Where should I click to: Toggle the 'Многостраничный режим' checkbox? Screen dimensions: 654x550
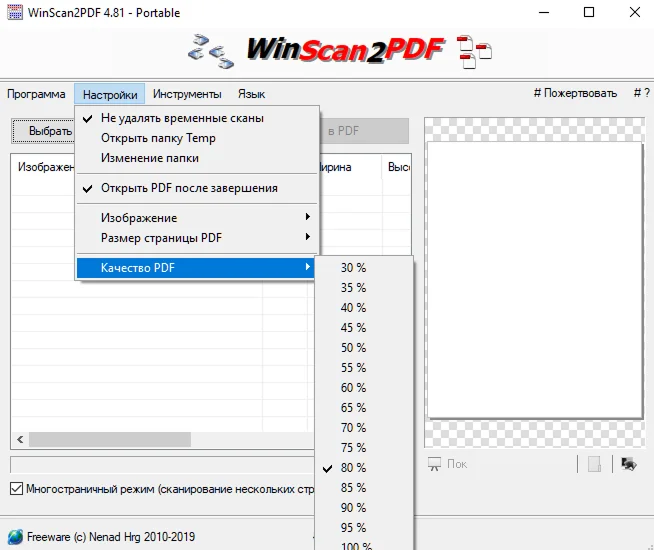pyautogui.click(x=16, y=489)
